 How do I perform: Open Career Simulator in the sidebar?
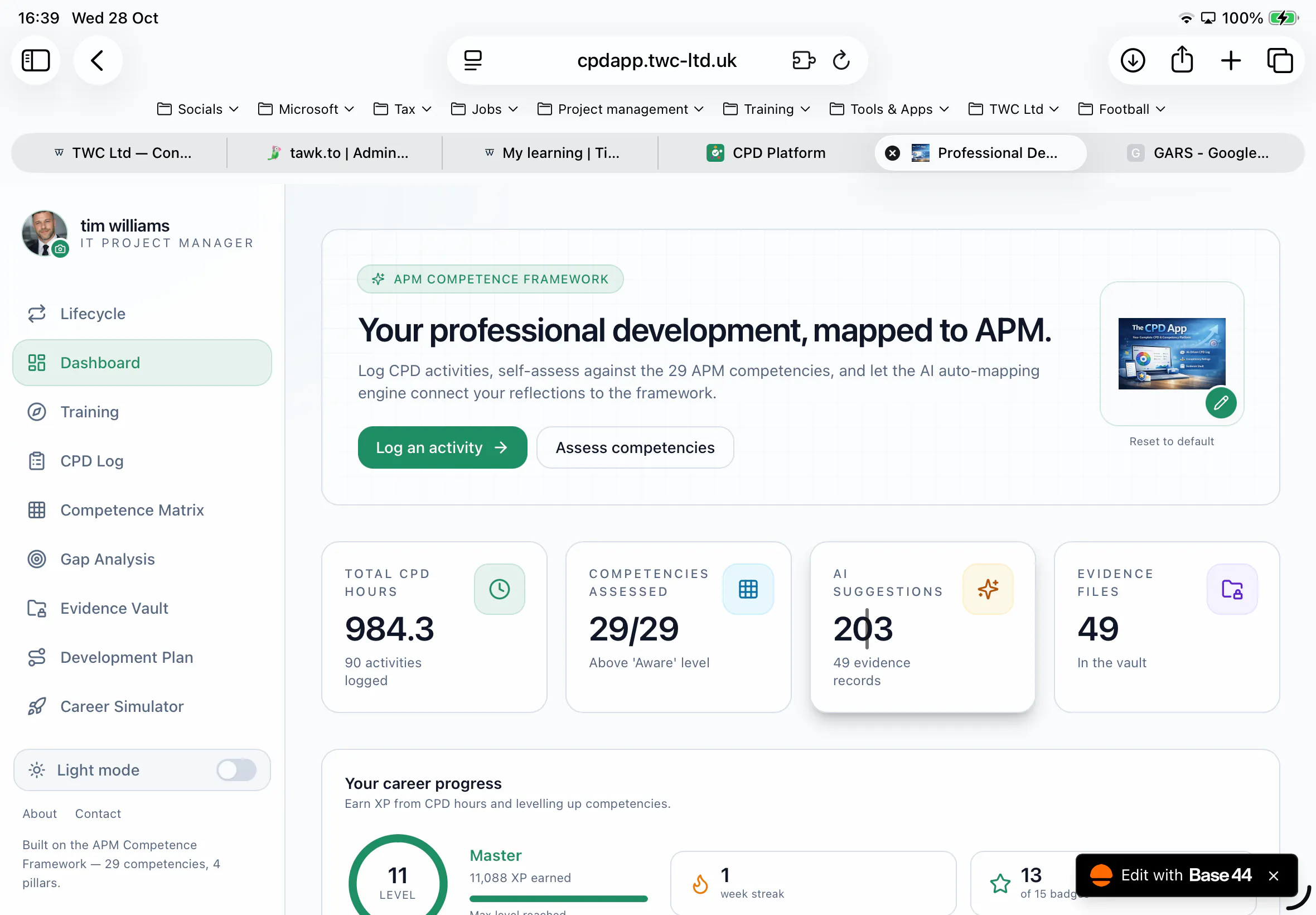click(x=142, y=706)
